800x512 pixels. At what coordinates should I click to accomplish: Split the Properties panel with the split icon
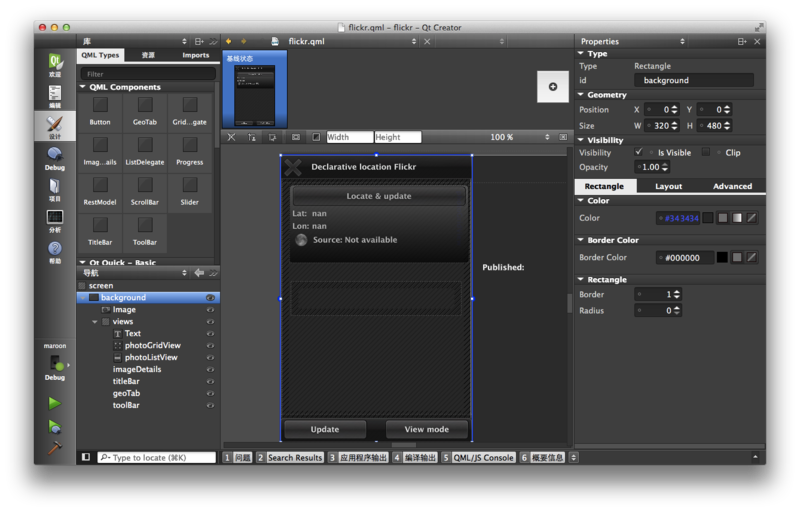[x=742, y=41]
